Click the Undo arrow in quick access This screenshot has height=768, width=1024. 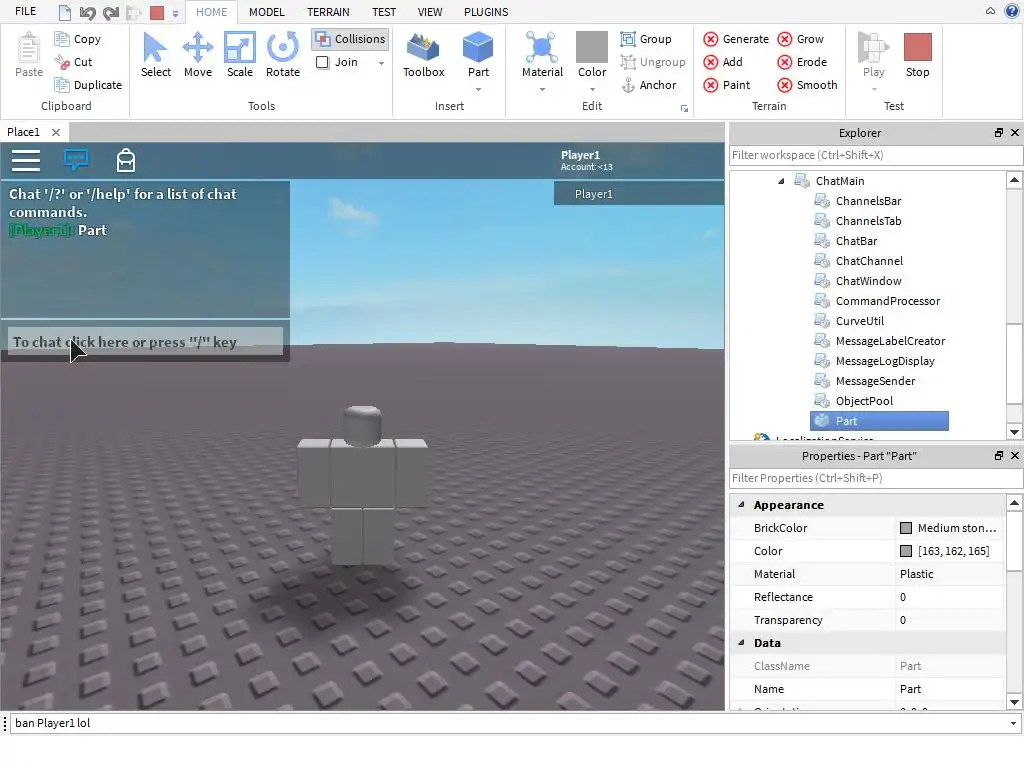point(88,12)
